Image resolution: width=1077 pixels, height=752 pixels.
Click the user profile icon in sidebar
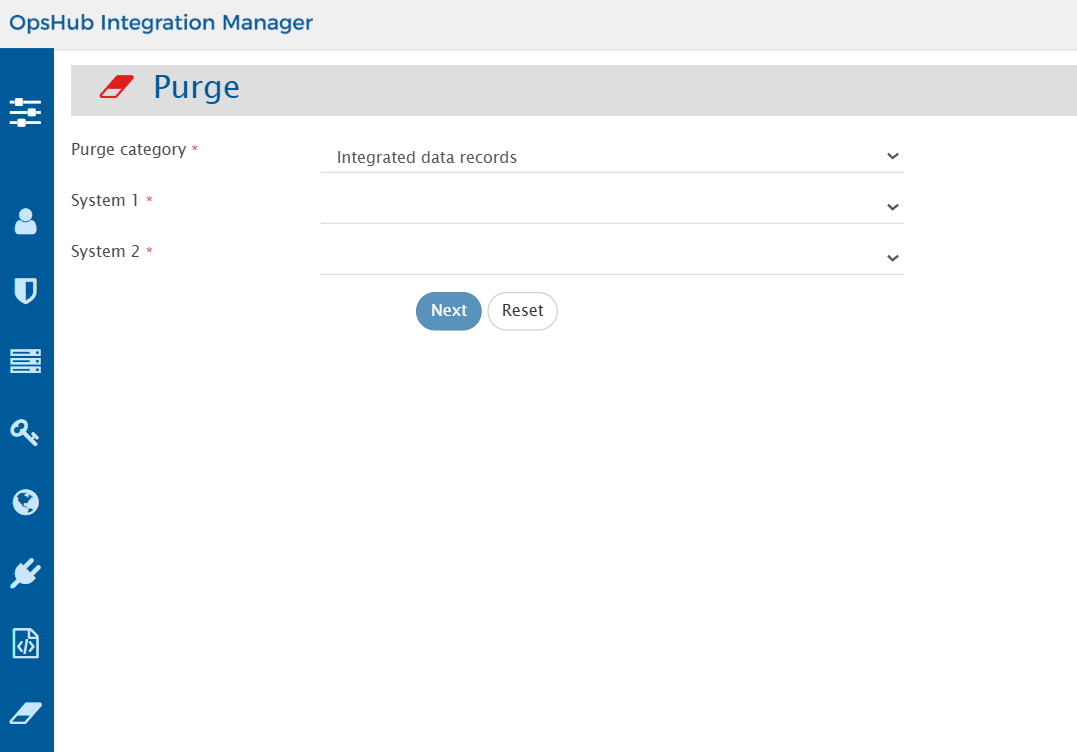pyautogui.click(x=26, y=221)
